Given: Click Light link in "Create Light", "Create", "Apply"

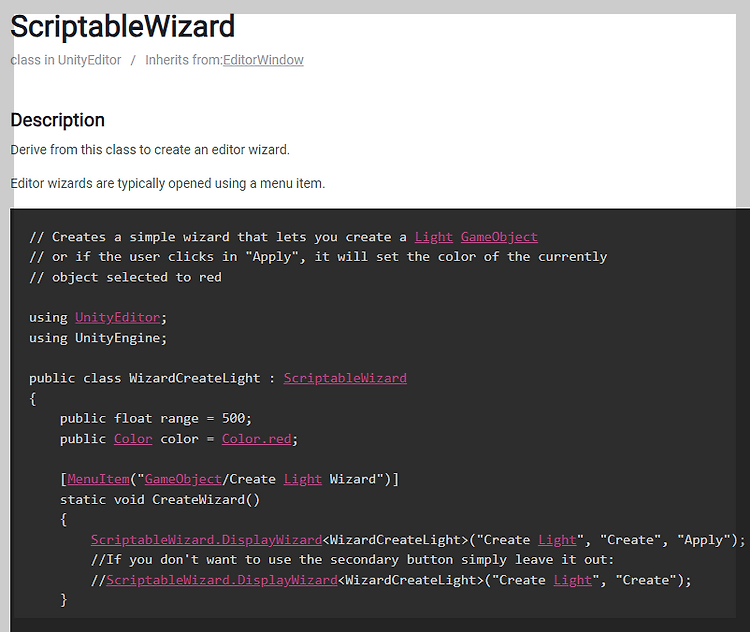Looking at the screenshot, I should [557, 539].
